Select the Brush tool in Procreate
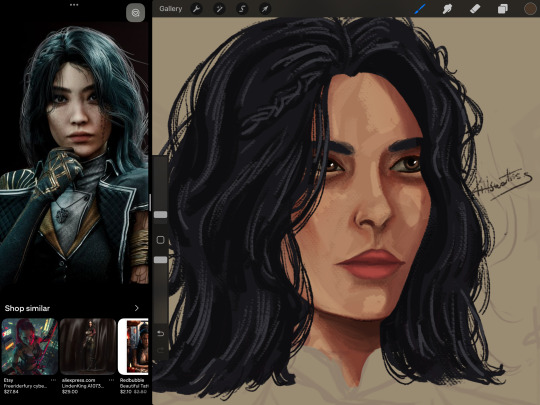The width and height of the screenshot is (540, 405). (420, 9)
